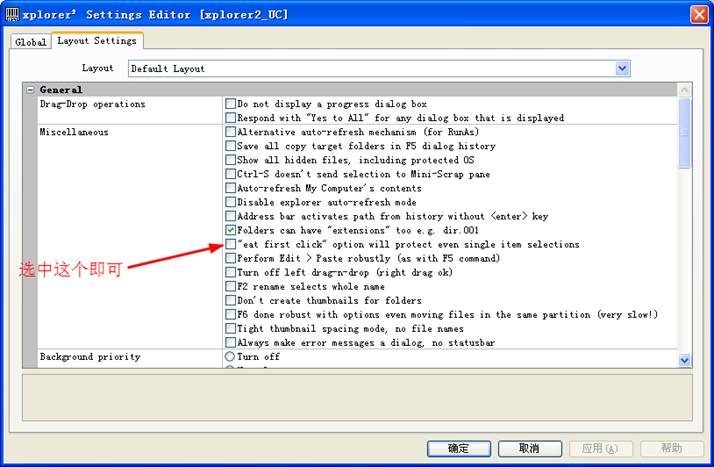Click the 取消 (Cancel) button
The height and width of the screenshot is (467, 714).
tap(533, 448)
